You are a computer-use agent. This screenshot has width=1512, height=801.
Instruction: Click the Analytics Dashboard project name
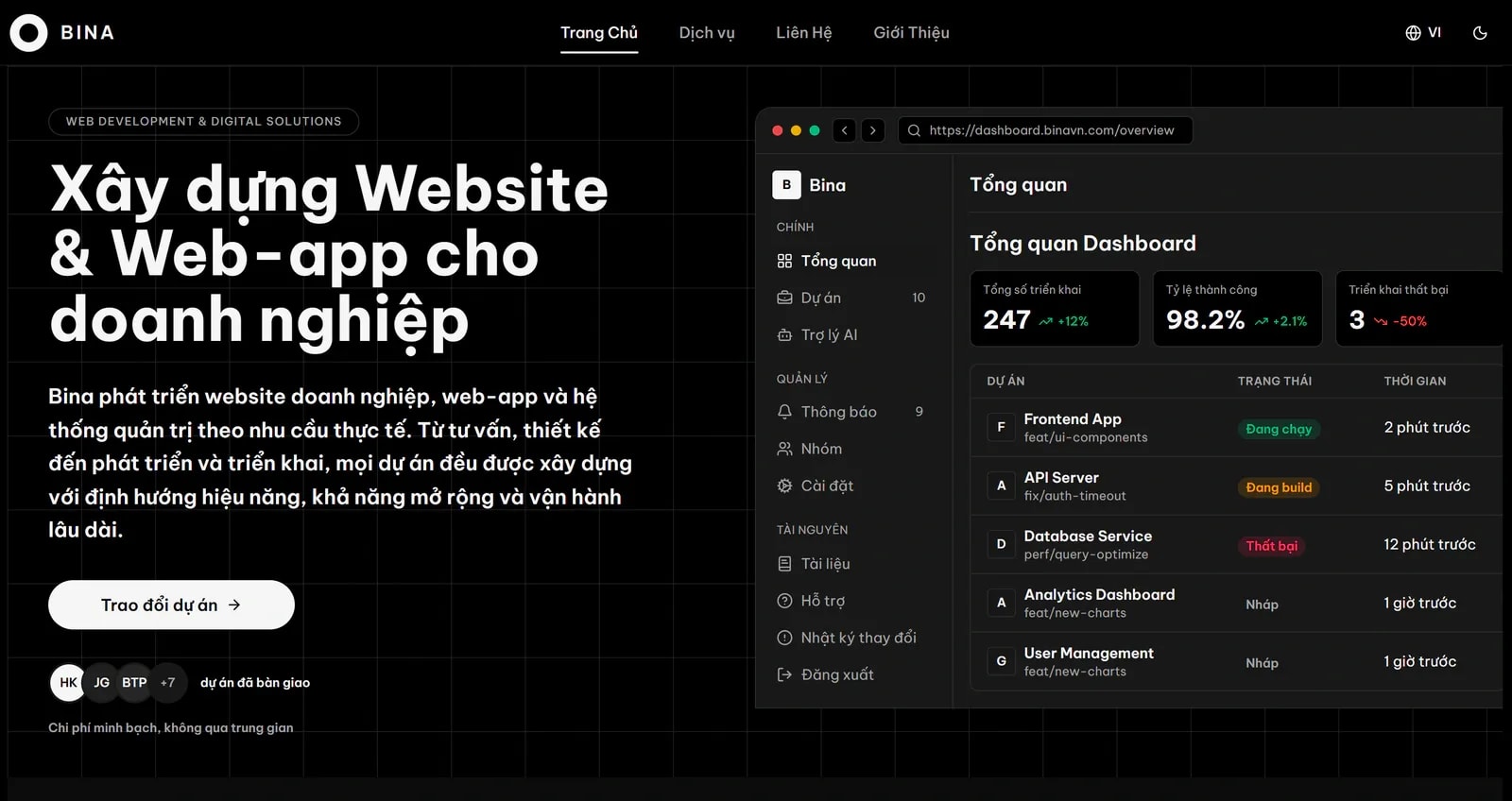point(1099,594)
